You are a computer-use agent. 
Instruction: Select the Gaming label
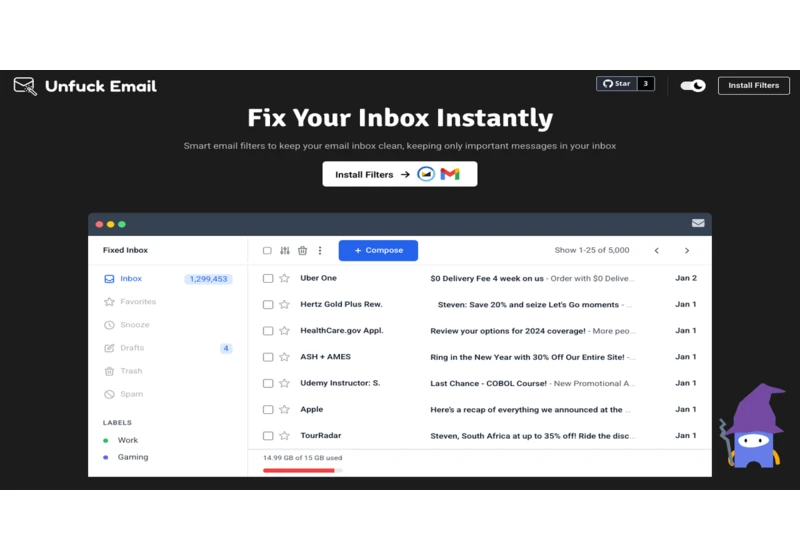click(133, 457)
